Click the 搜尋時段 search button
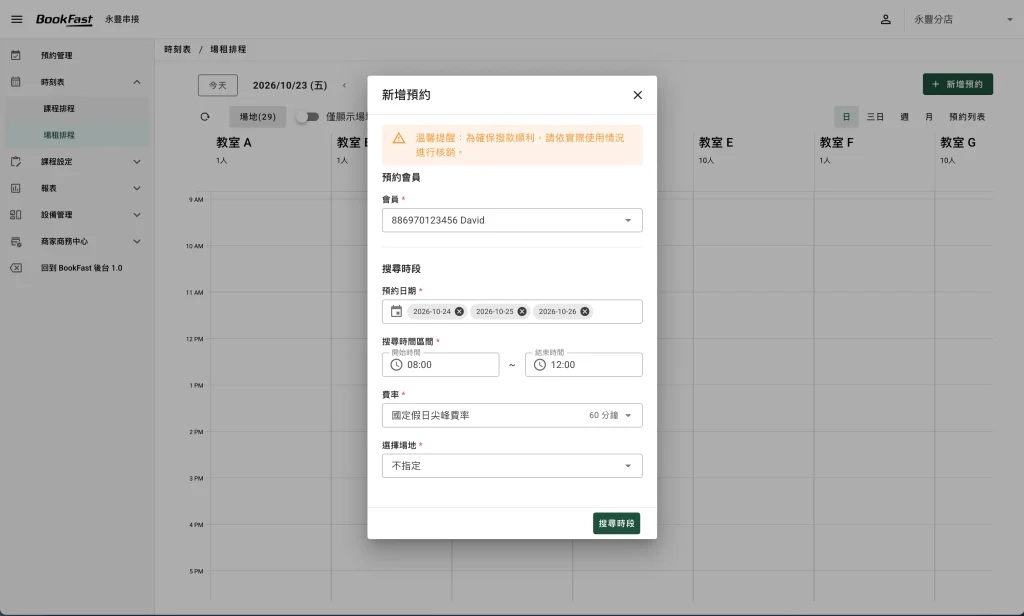 616,523
